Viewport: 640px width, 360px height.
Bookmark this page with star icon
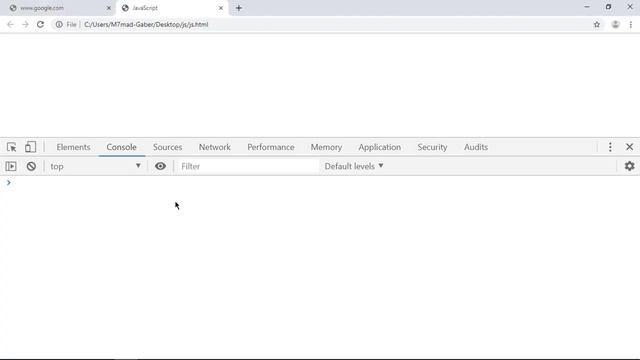click(597, 24)
